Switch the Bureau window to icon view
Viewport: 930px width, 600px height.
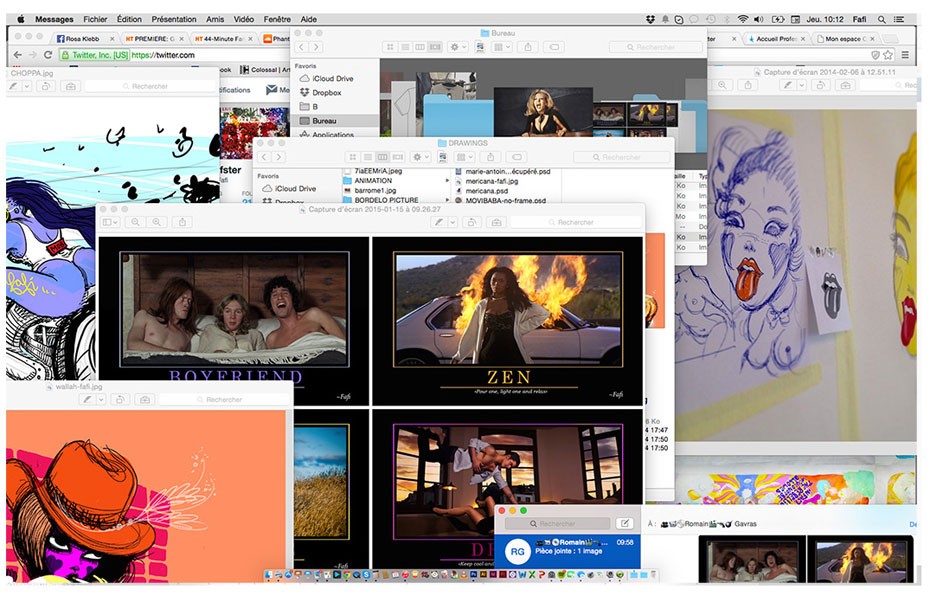389,47
